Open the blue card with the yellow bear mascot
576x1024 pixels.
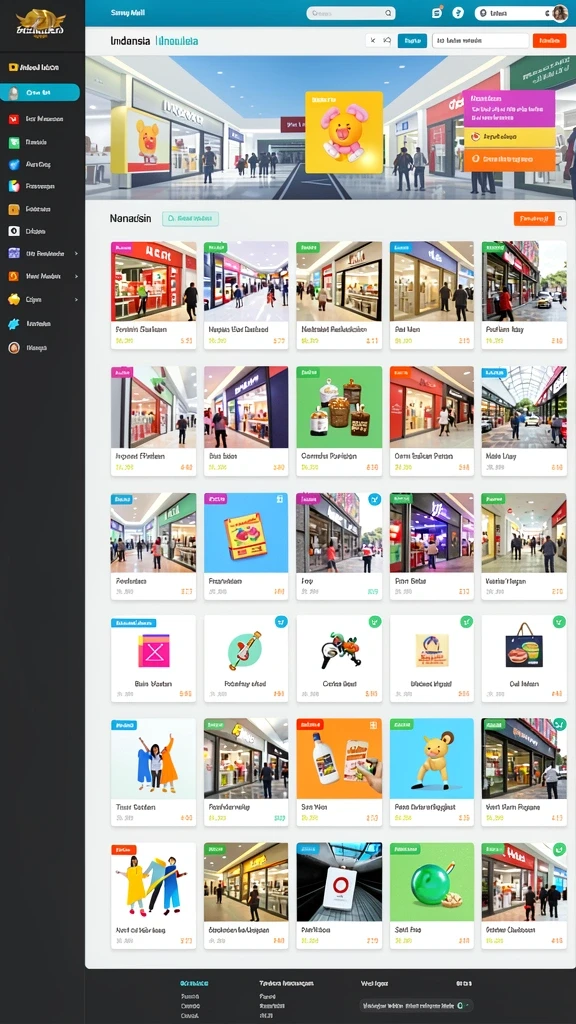coord(432,772)
